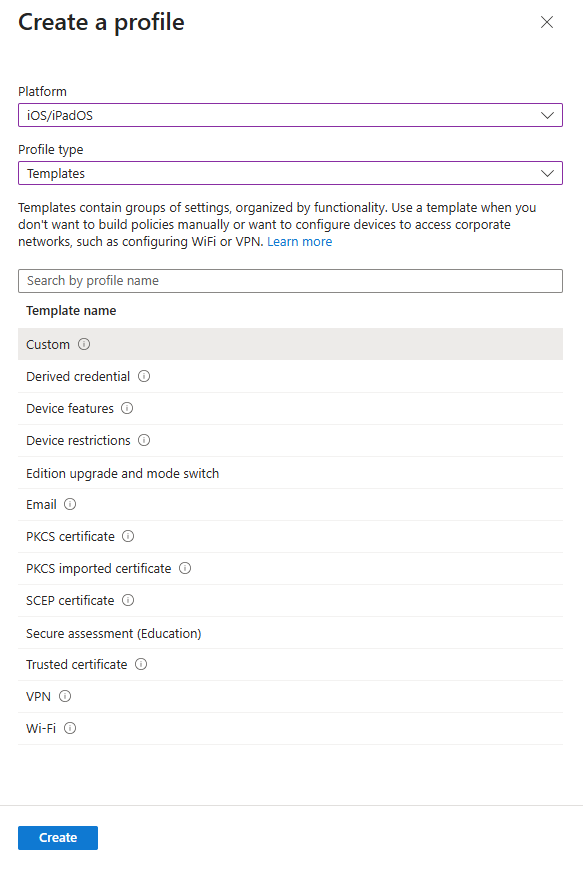583x875 pixels.
Task: Click the PKCS certificate info icon
Action: 127,536
